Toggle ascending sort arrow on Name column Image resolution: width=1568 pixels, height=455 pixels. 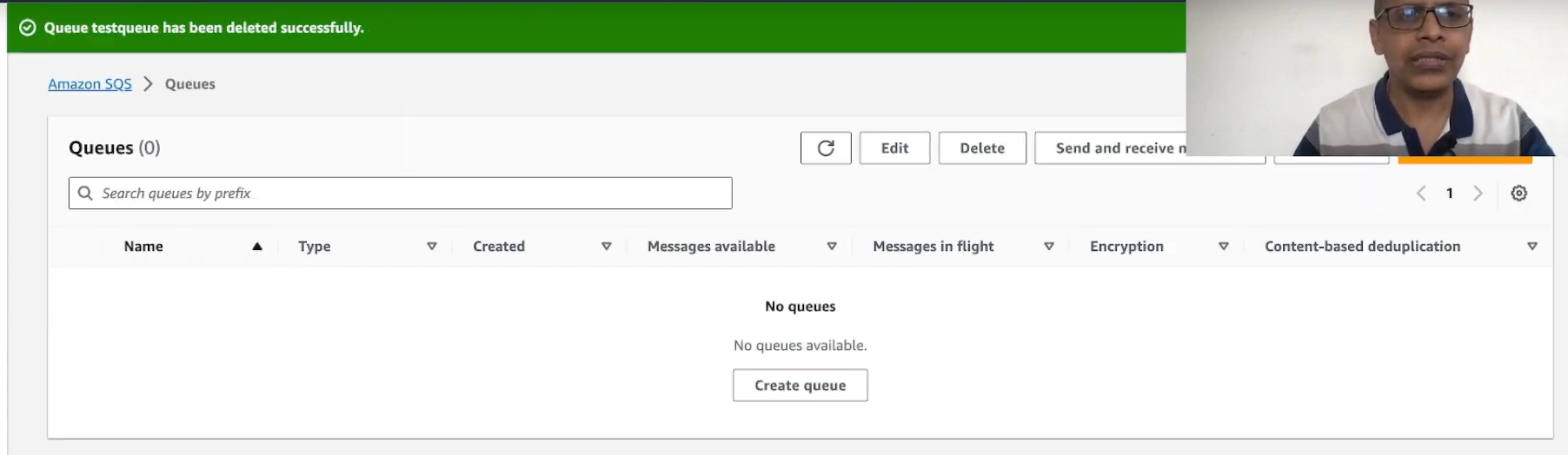(257, 247)
